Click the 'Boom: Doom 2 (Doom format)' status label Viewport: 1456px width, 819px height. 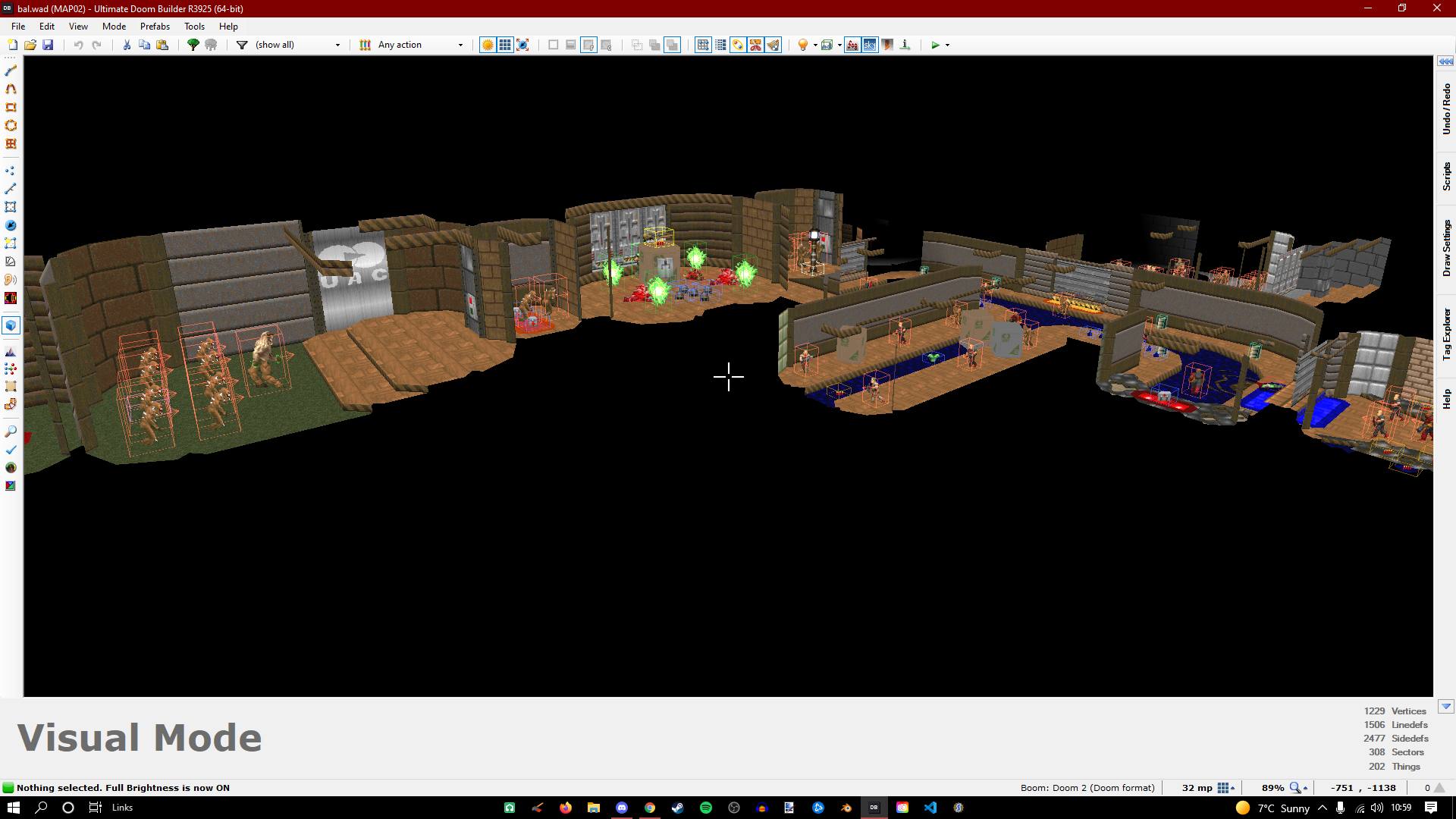pos(1087,788)
